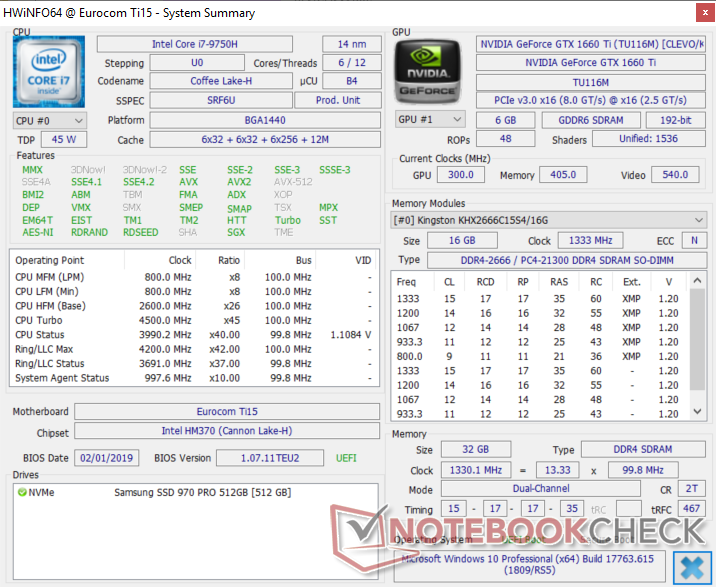The image size is (716, 587).
Task: Click the Unified: 1536 shaders field
Action: [x=648, y=138]
